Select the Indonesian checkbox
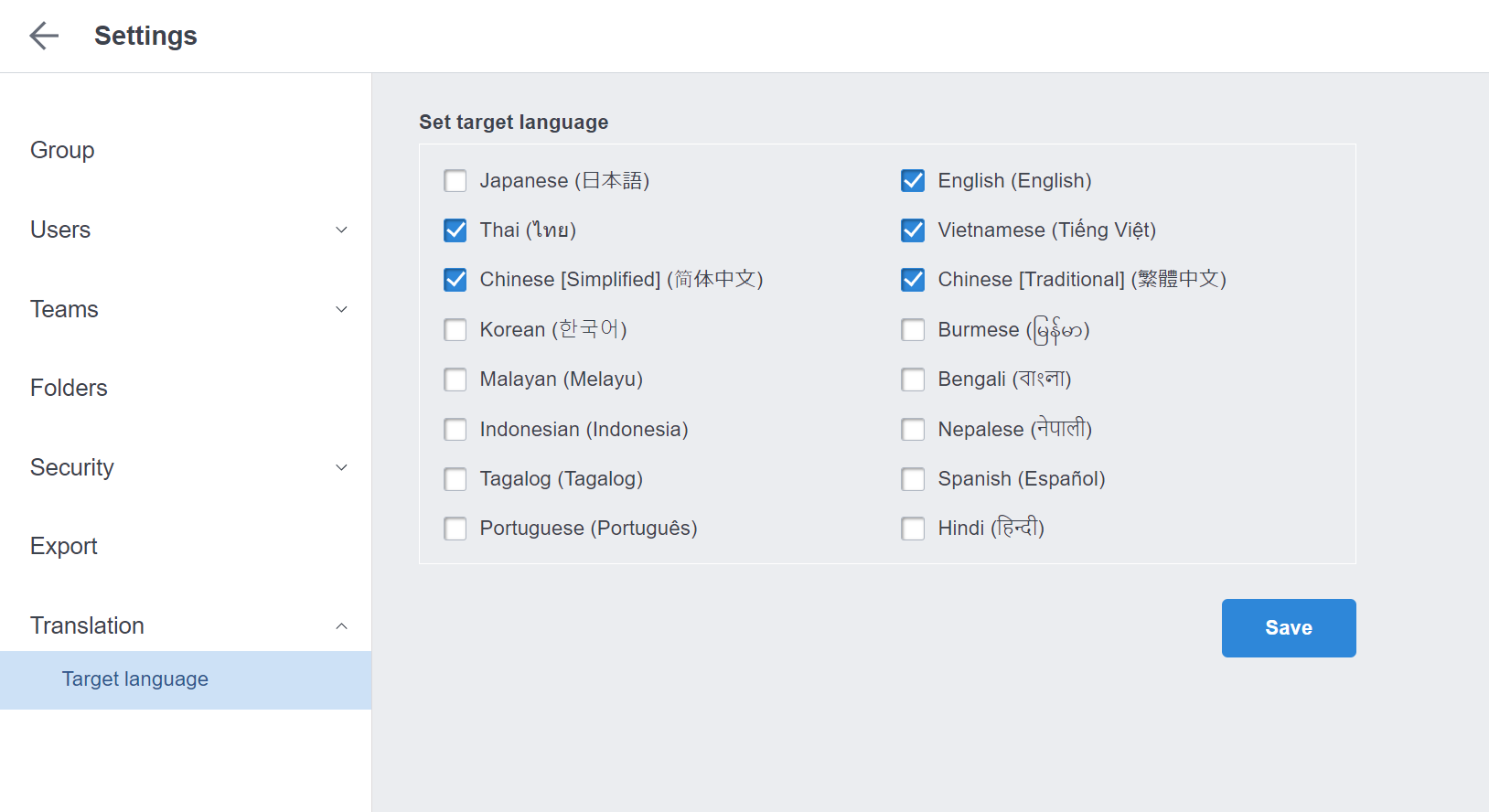Viewport: 1489px width, 812px height. (x=455, y=430)
